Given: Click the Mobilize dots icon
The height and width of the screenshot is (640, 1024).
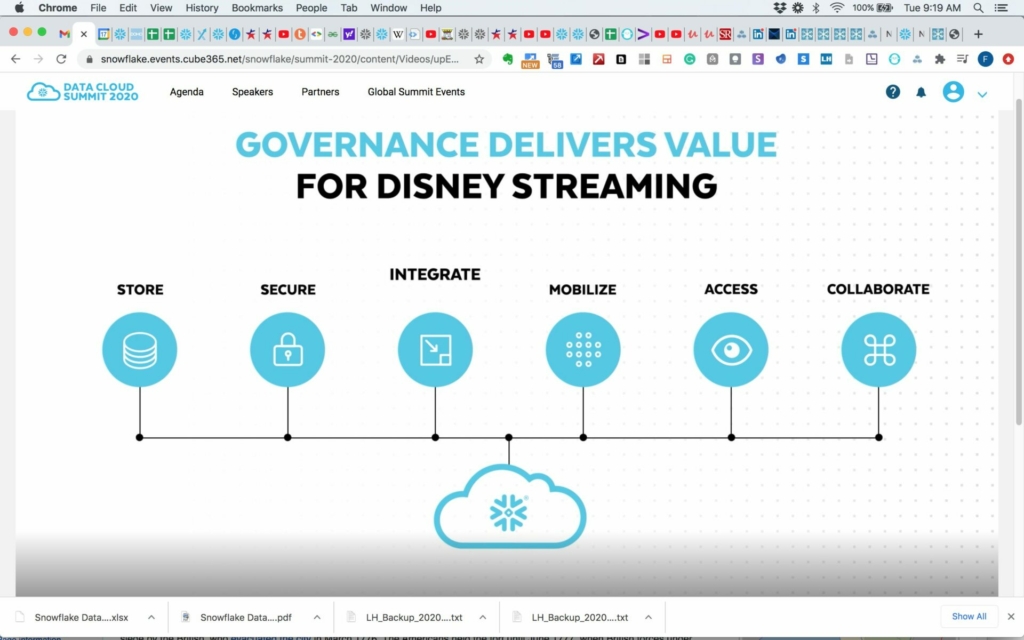Looking at the screenshot, I should tap(583, 349).
